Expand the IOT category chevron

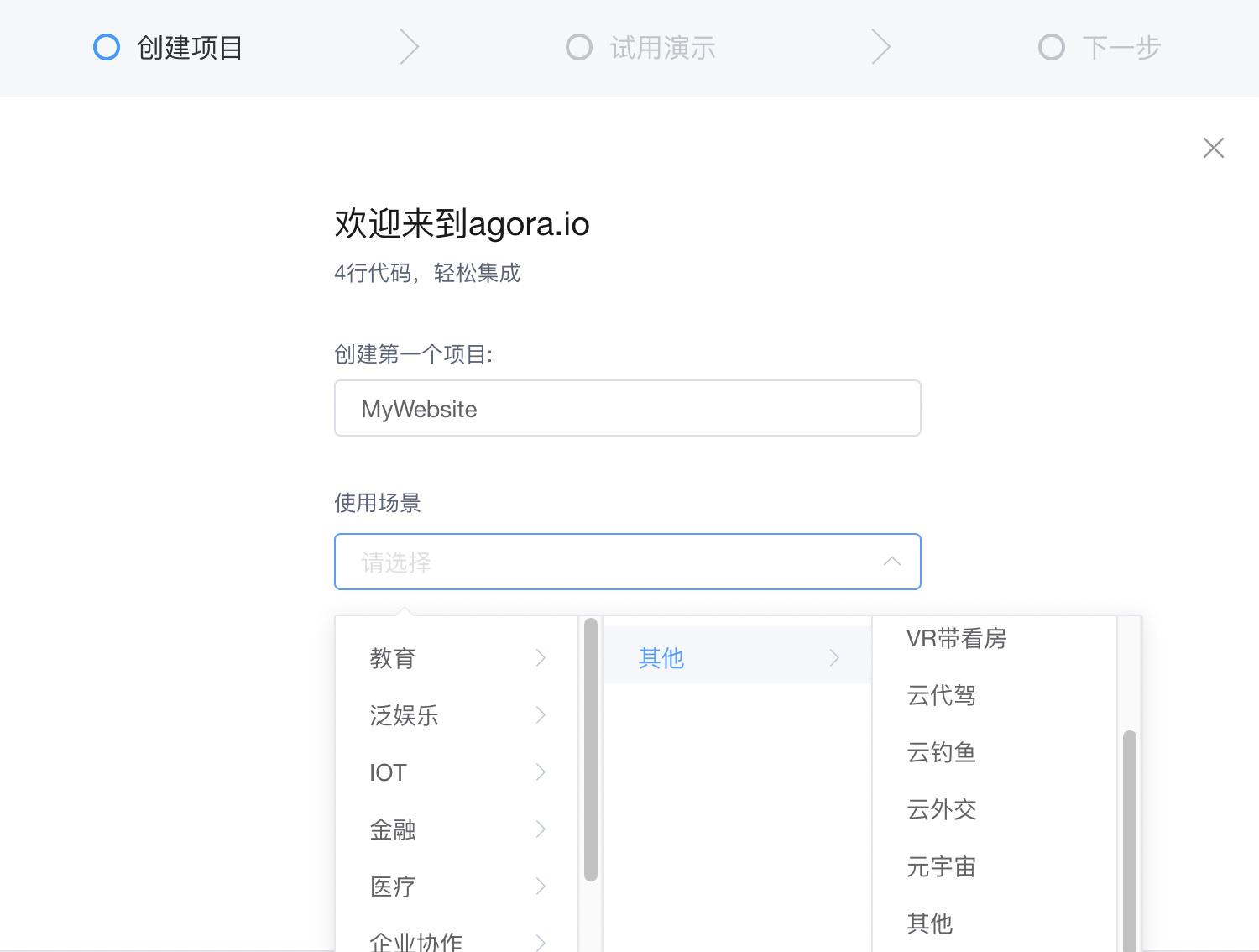click(x=541, y=772)
